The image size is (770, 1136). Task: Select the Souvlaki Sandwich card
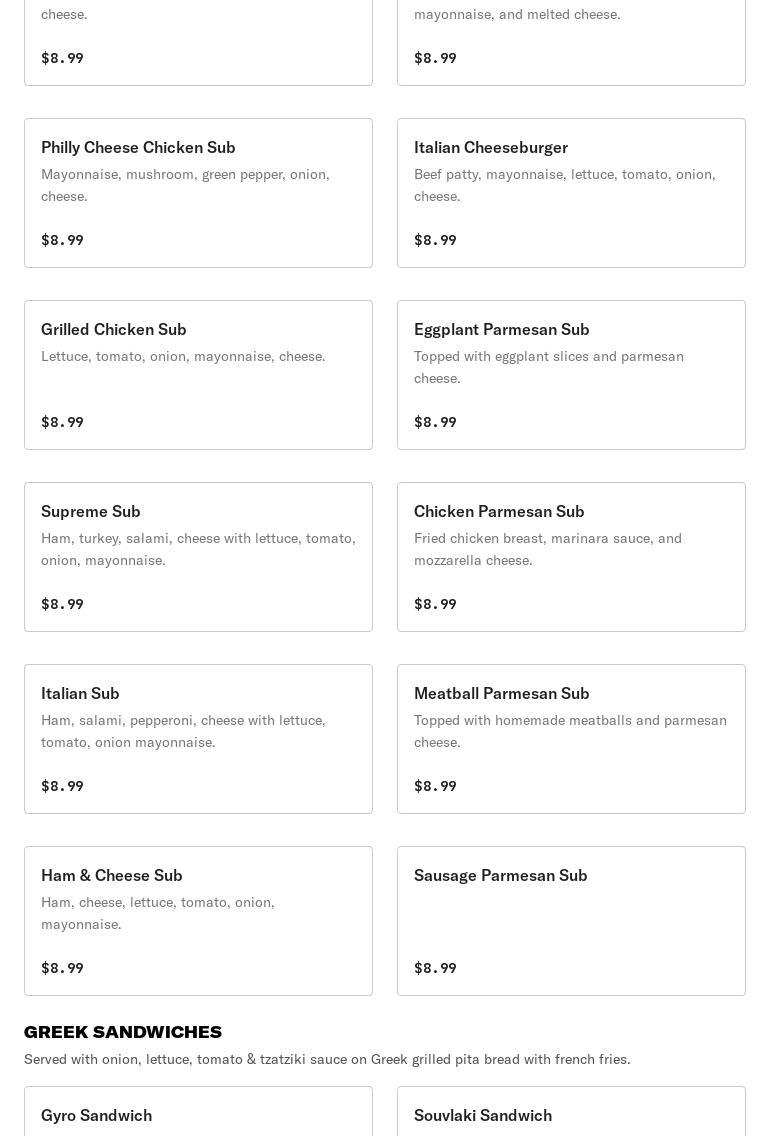571,1114
